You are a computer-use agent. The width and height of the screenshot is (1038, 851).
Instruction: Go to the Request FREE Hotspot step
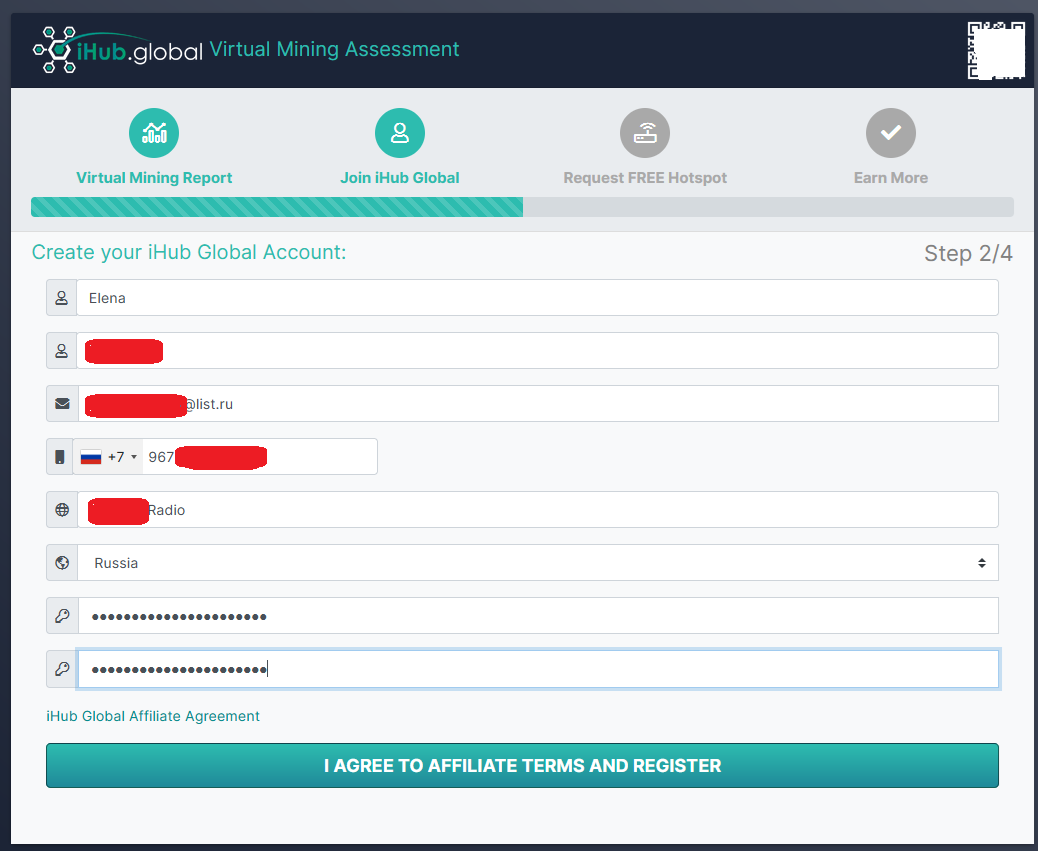point(645,178)
